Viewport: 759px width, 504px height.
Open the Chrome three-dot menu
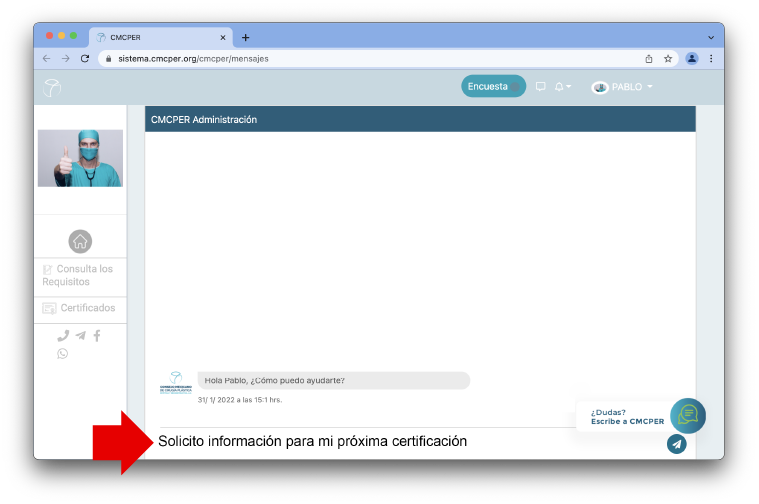point(711,59)
